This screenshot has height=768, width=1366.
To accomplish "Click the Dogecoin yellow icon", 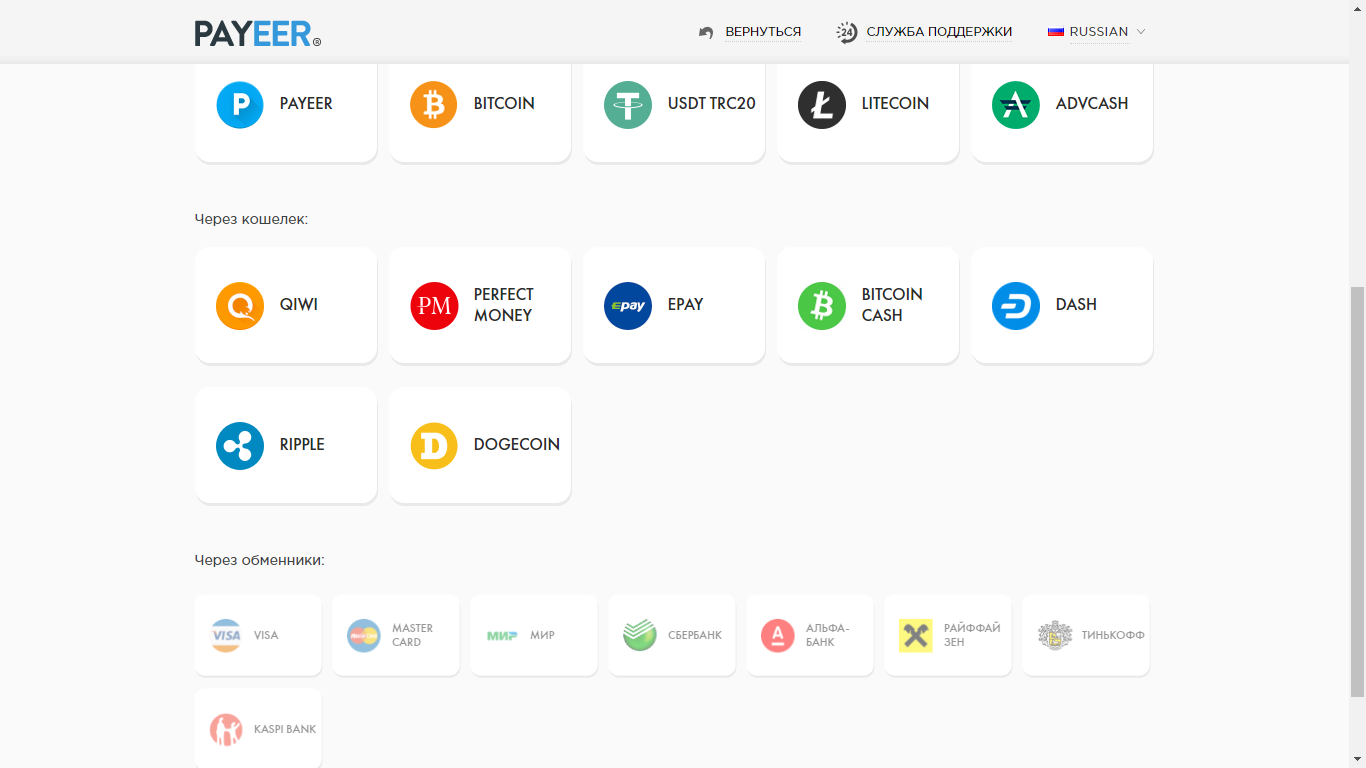I will pos(434,445).
